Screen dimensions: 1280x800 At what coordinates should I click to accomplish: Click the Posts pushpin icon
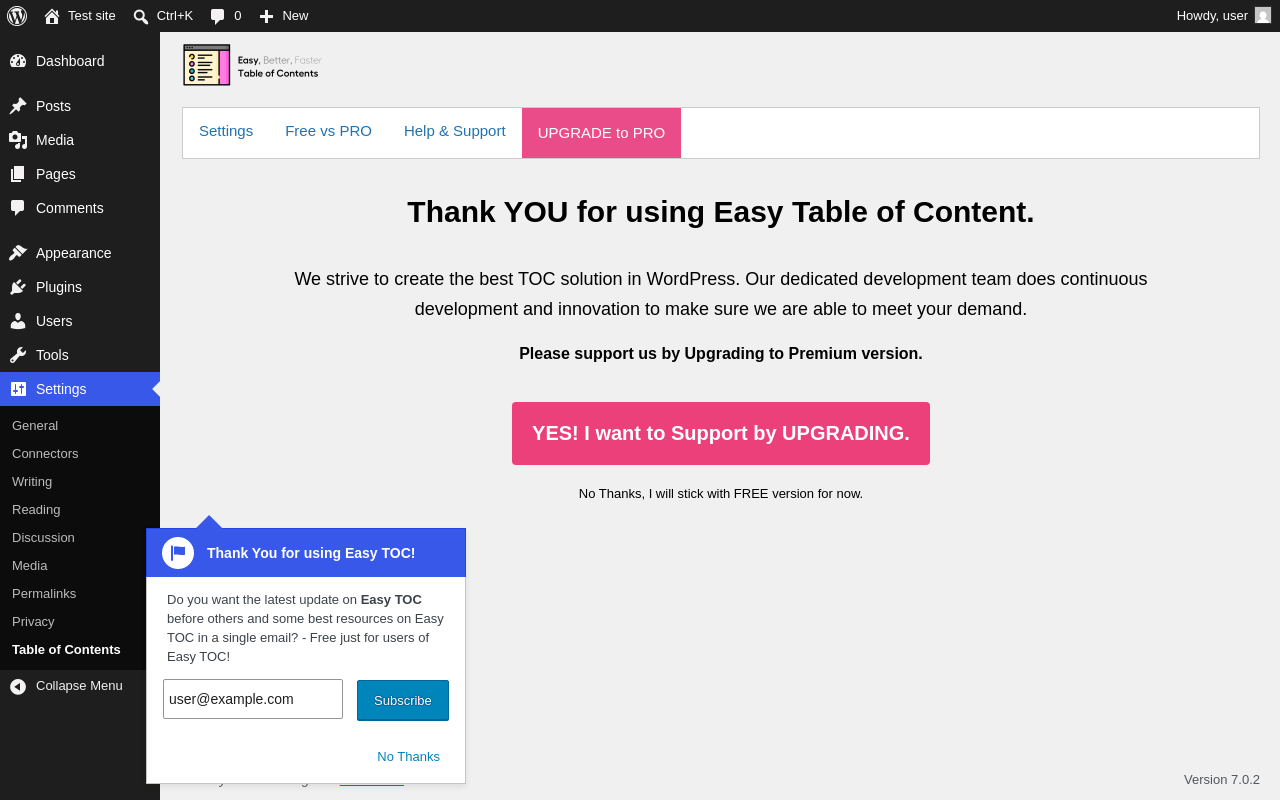[x=18, y=106]
